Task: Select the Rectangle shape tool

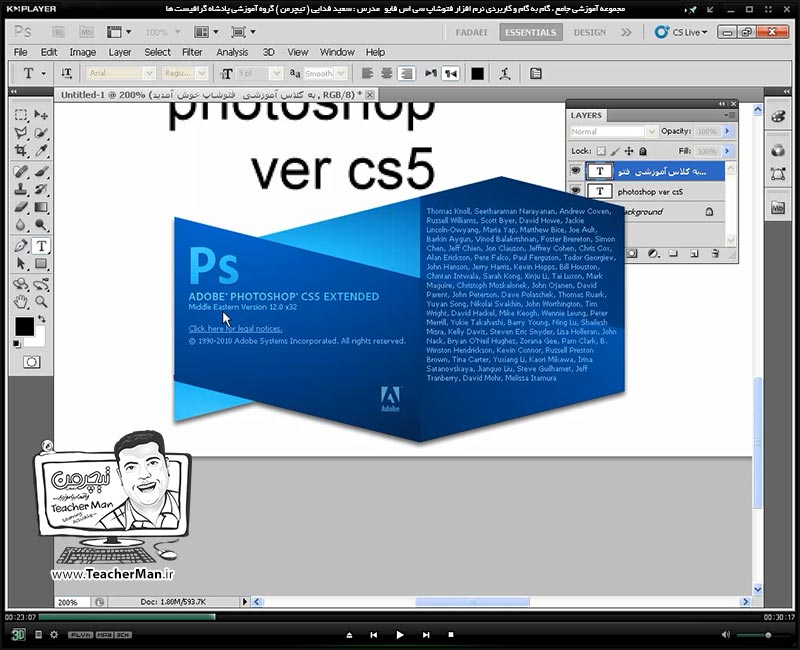Action: (x=41, y=264)
